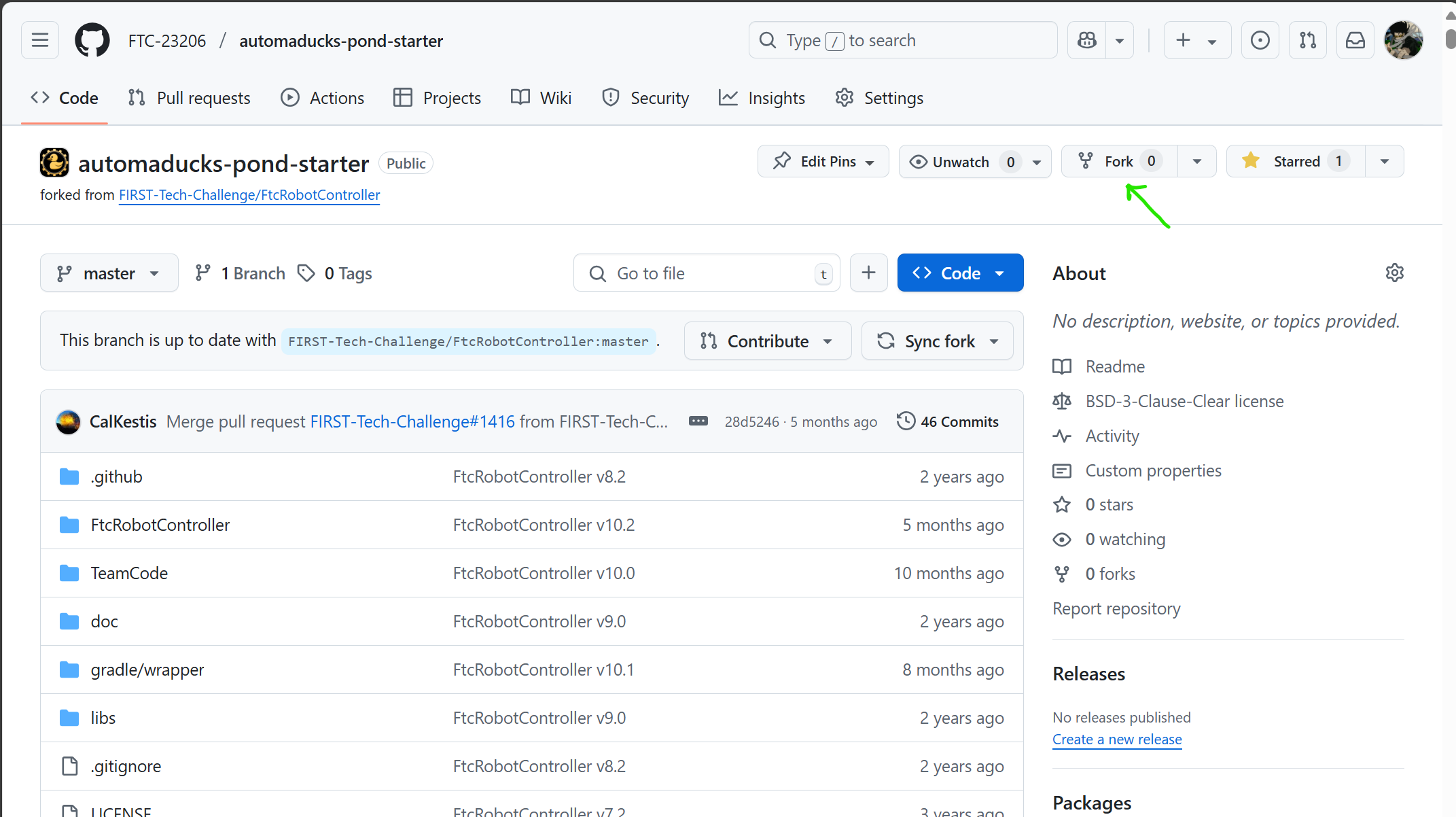
Task: Open FIRST-Tech-Challenge#1416 pull request link
Action: click(x=412, y=422)
